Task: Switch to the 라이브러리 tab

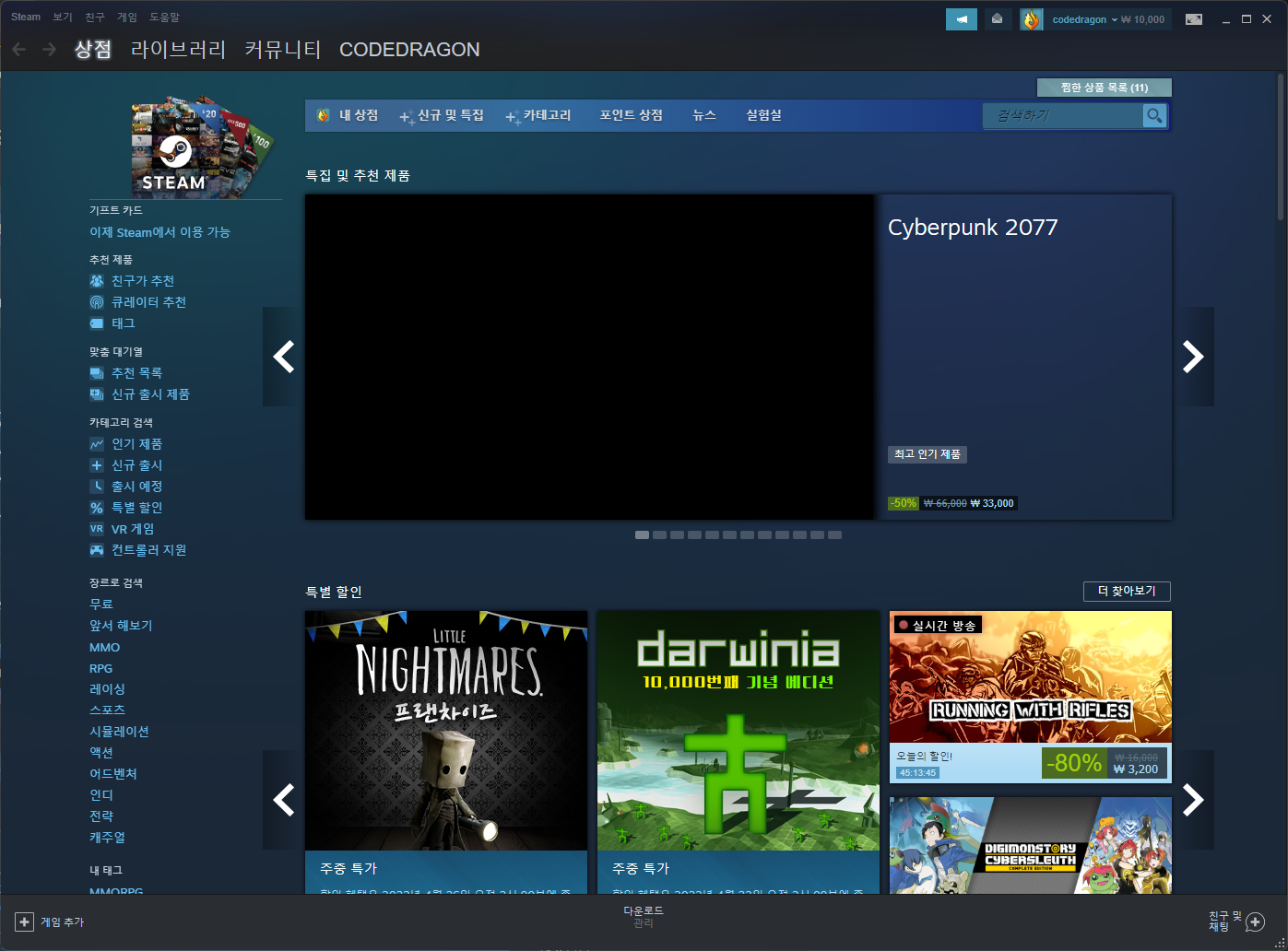Action: pos(178,50)
